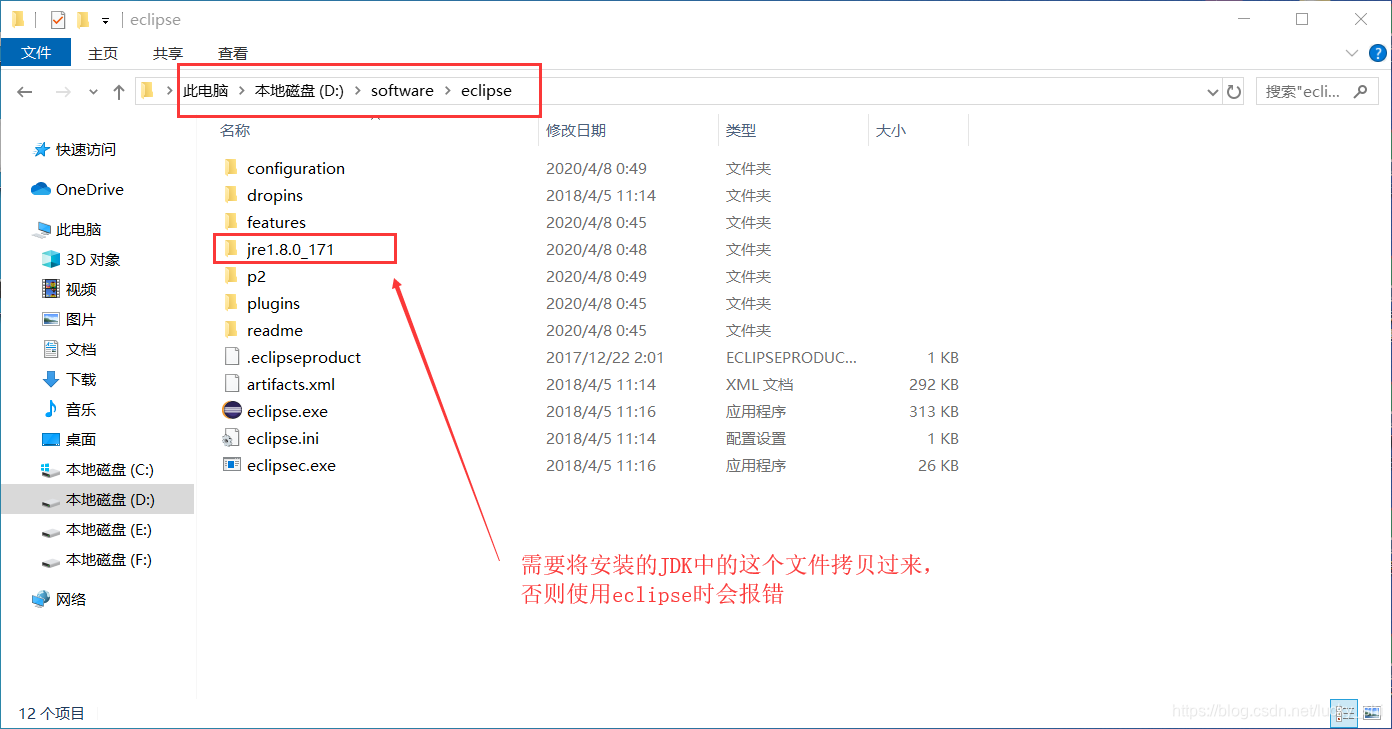Switch to the 主页 (Home) ribbon tab

(103, 53)
